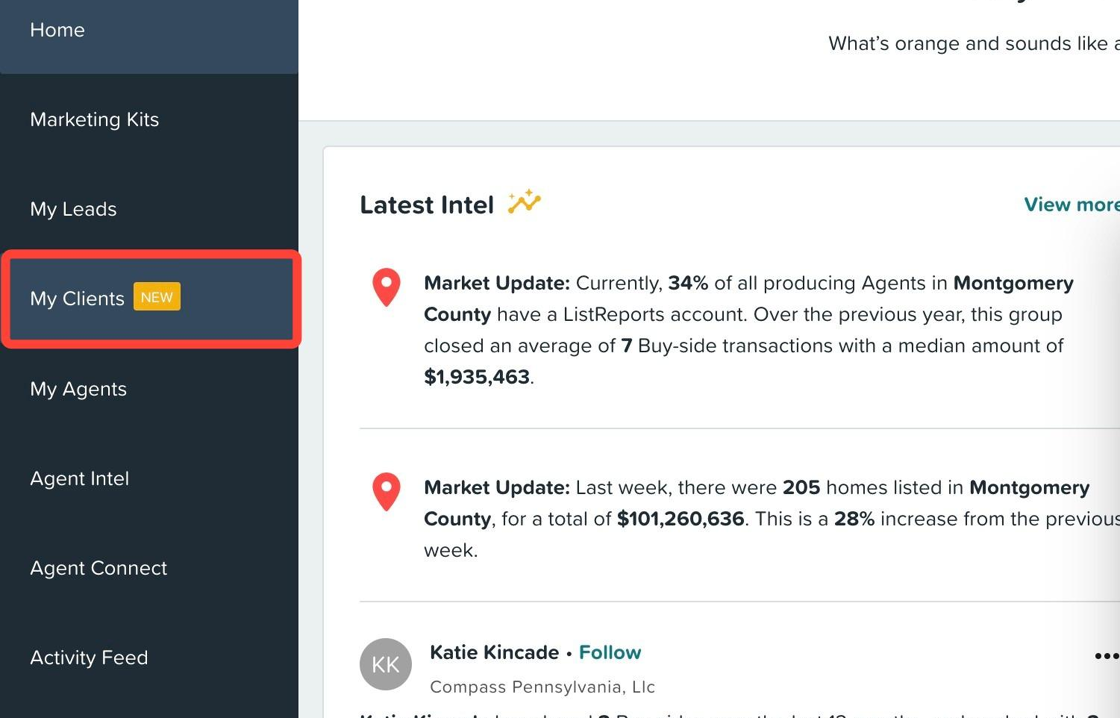
Task: Click the second Market Update location pin icon
Action: pos(387,491)
